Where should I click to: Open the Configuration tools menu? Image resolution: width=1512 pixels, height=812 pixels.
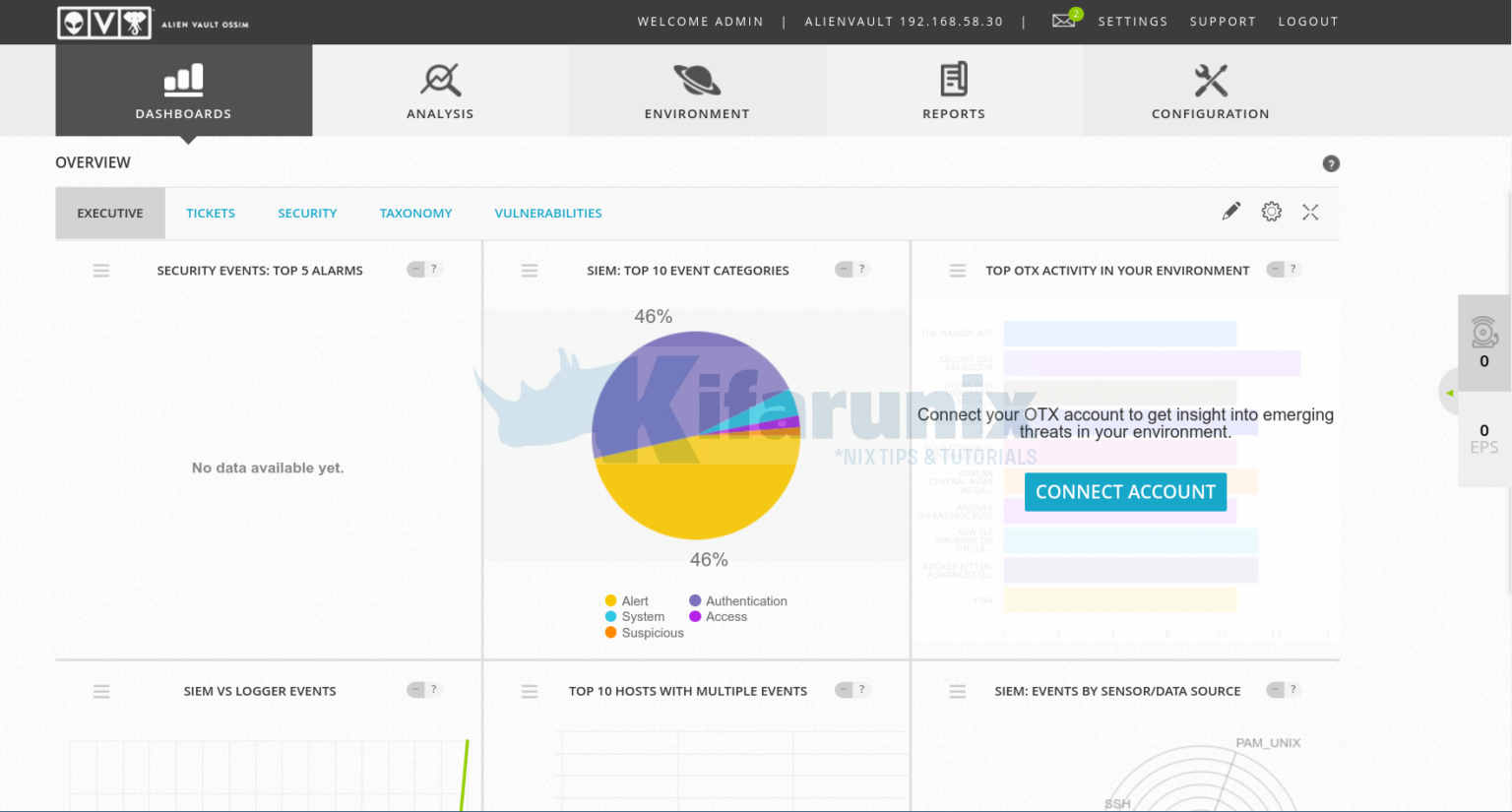[x=1210, y=91]
